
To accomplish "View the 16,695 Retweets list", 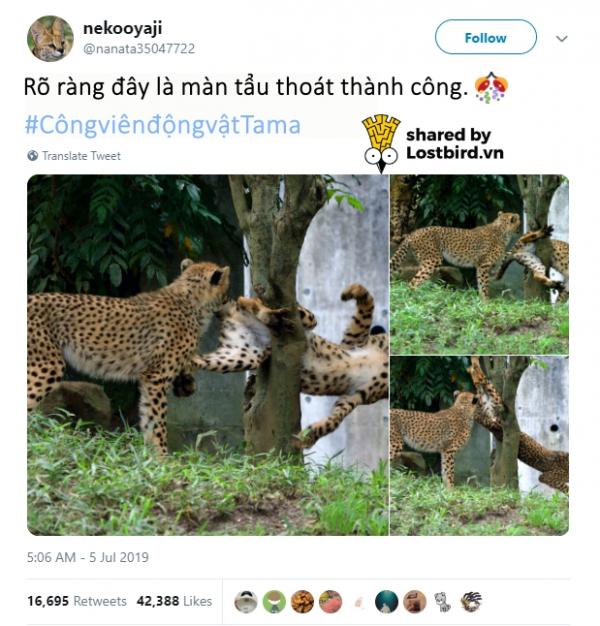I will (77, 601).
